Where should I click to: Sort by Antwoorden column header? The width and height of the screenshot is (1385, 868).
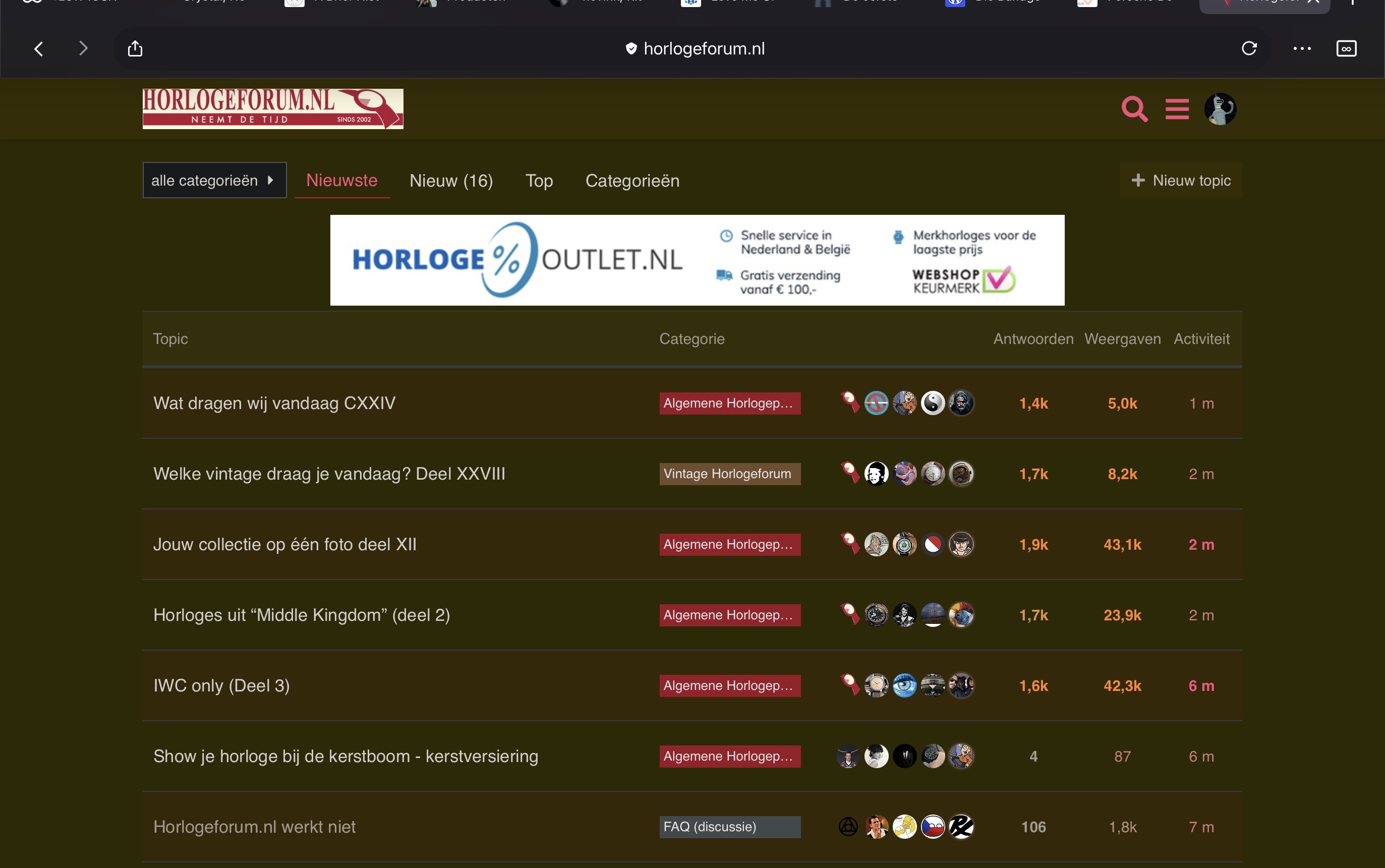tap(1033, 339)
